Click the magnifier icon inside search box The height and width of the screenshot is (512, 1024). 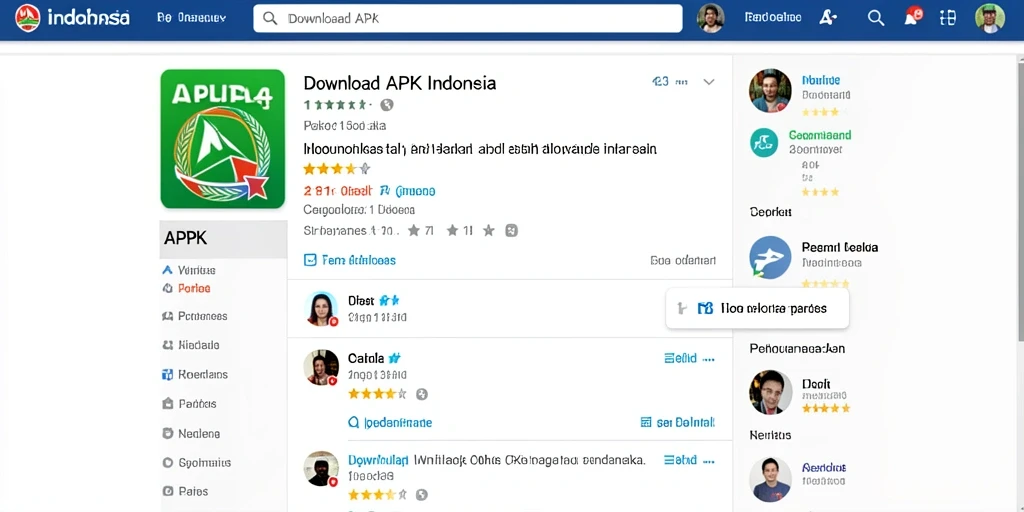point(270,18)
